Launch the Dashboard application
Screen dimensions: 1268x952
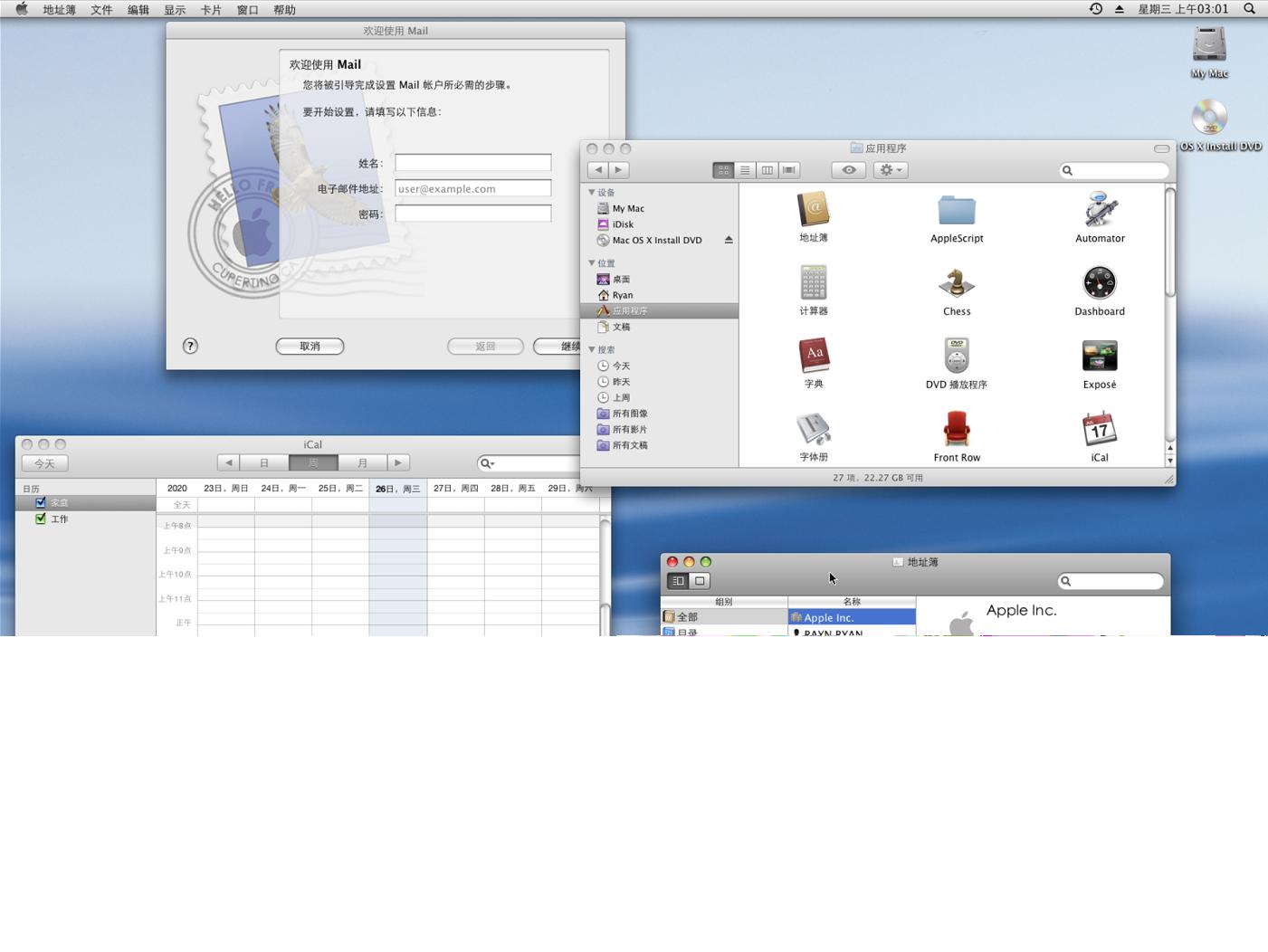1099,284
